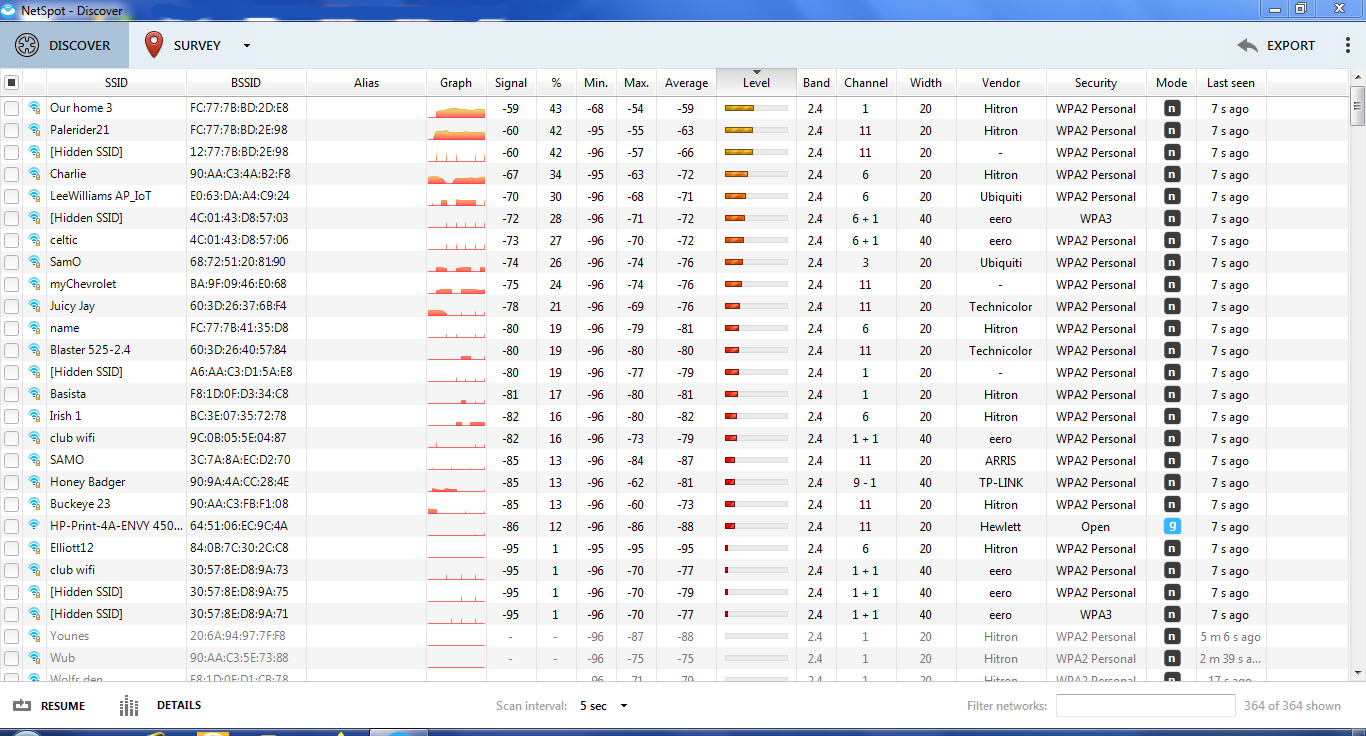Click the Wi-Fi icon for Our home 3

(x=35, y=108)
